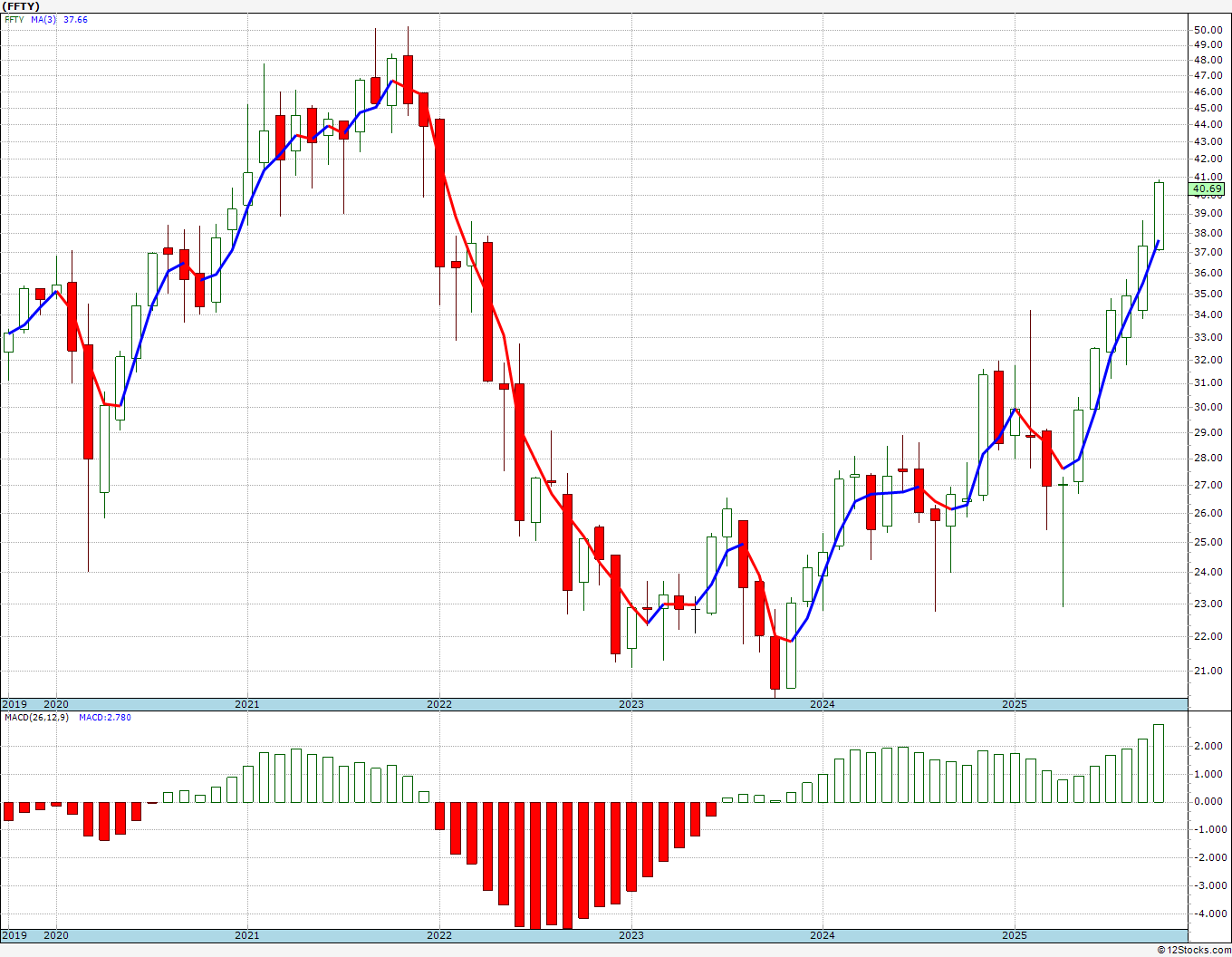Click the 42.00 price axis label

click(x=1208, y=159)
